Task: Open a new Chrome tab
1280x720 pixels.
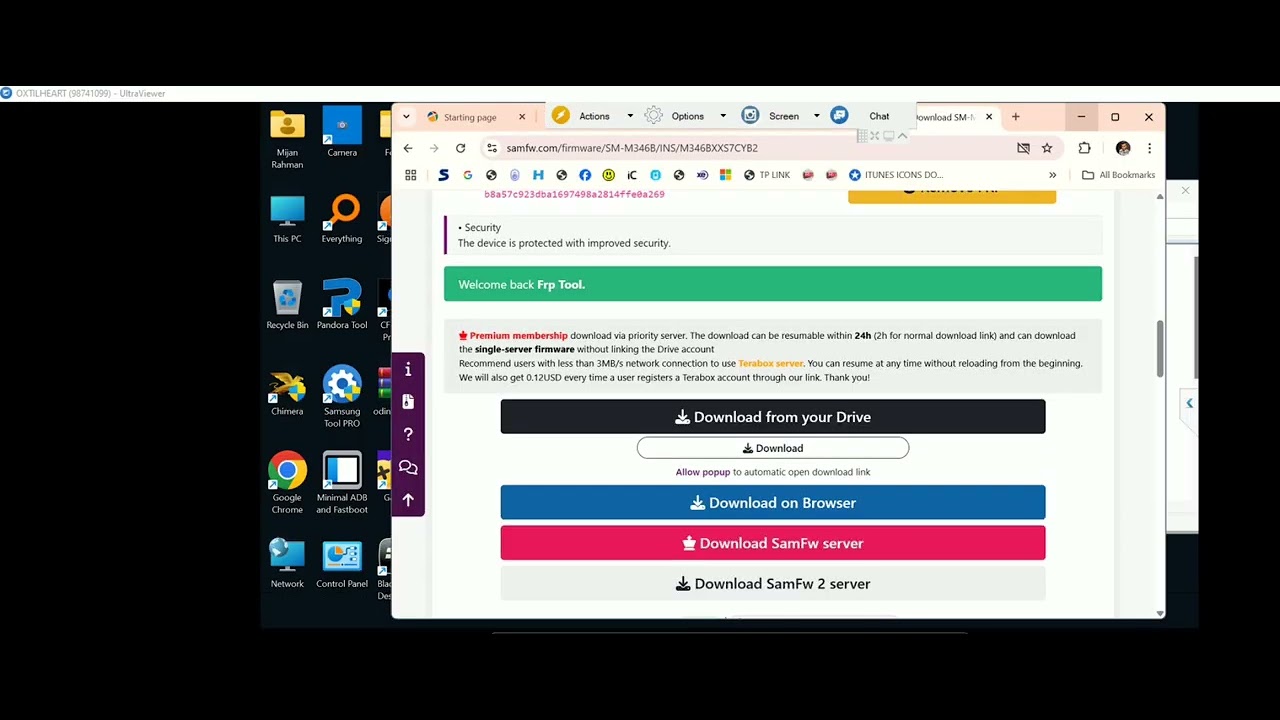Action: click(1015, 117)
